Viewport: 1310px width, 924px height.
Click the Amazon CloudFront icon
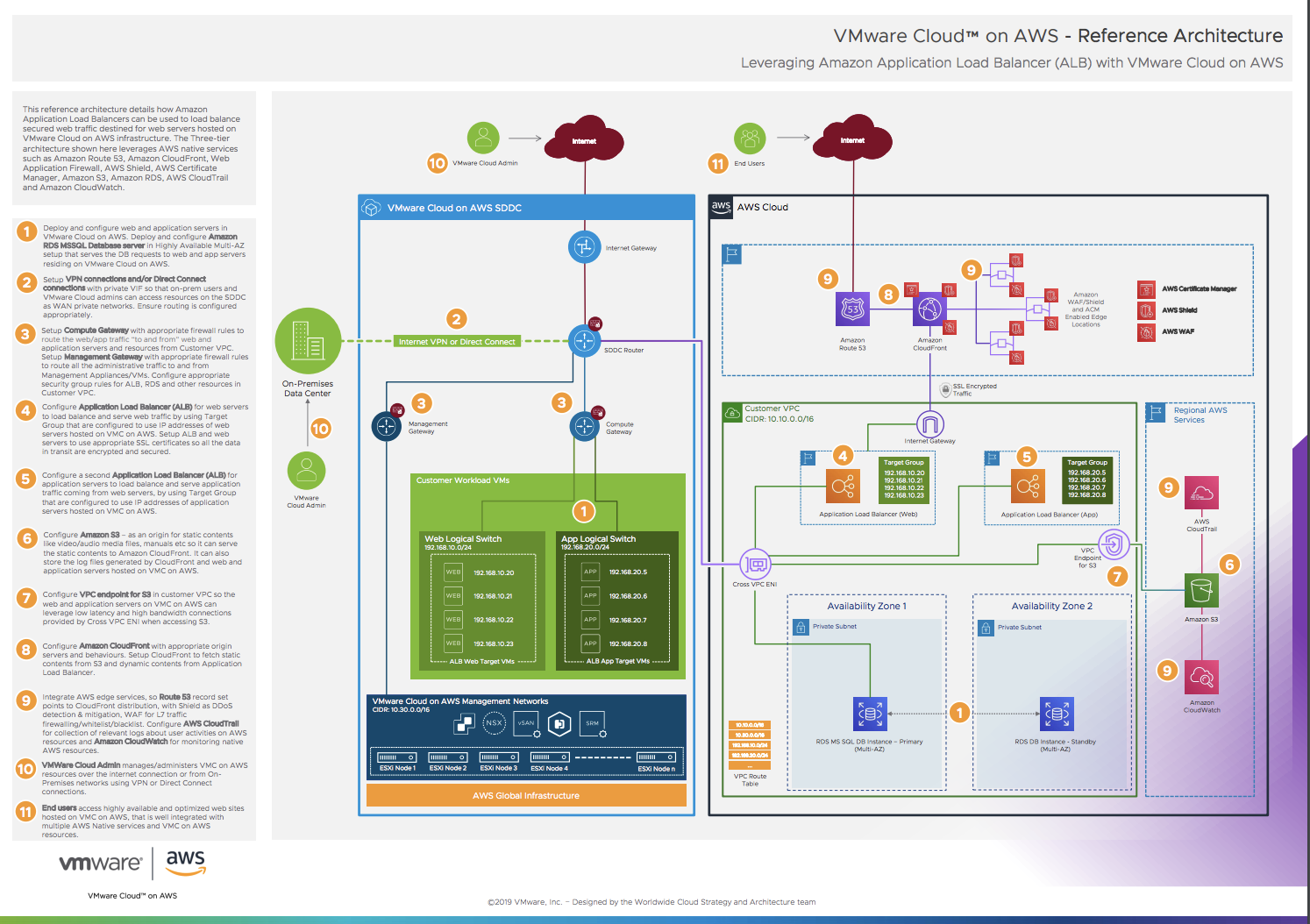pos(929,309)
